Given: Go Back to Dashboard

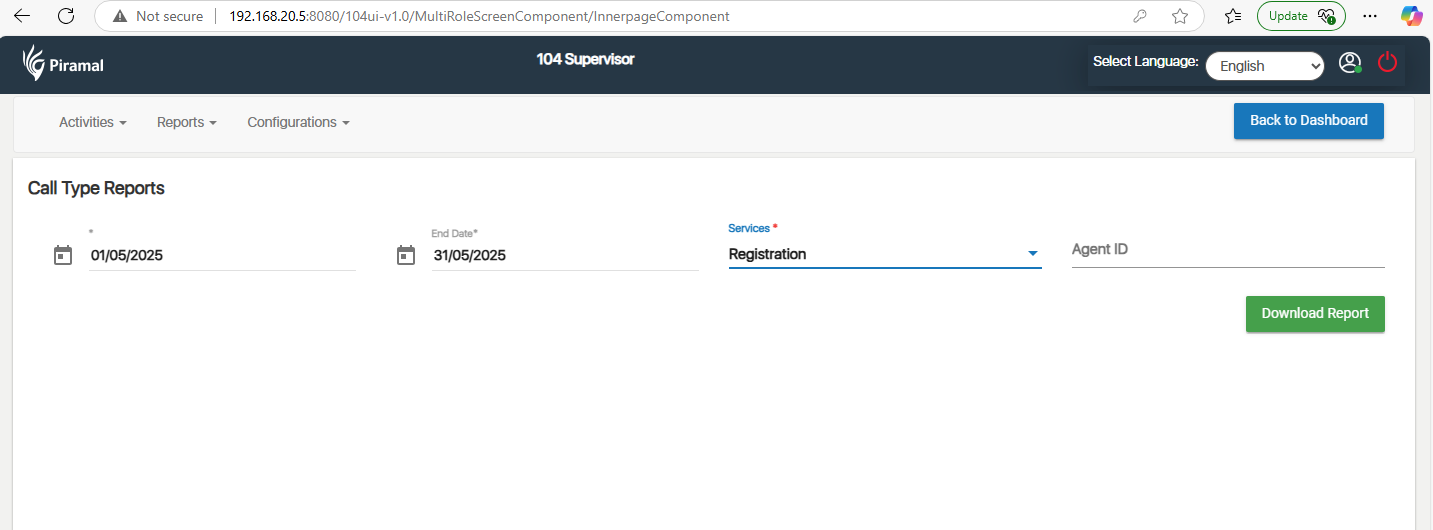Looking at the screenshot, I should click(x=1308, y=120).
